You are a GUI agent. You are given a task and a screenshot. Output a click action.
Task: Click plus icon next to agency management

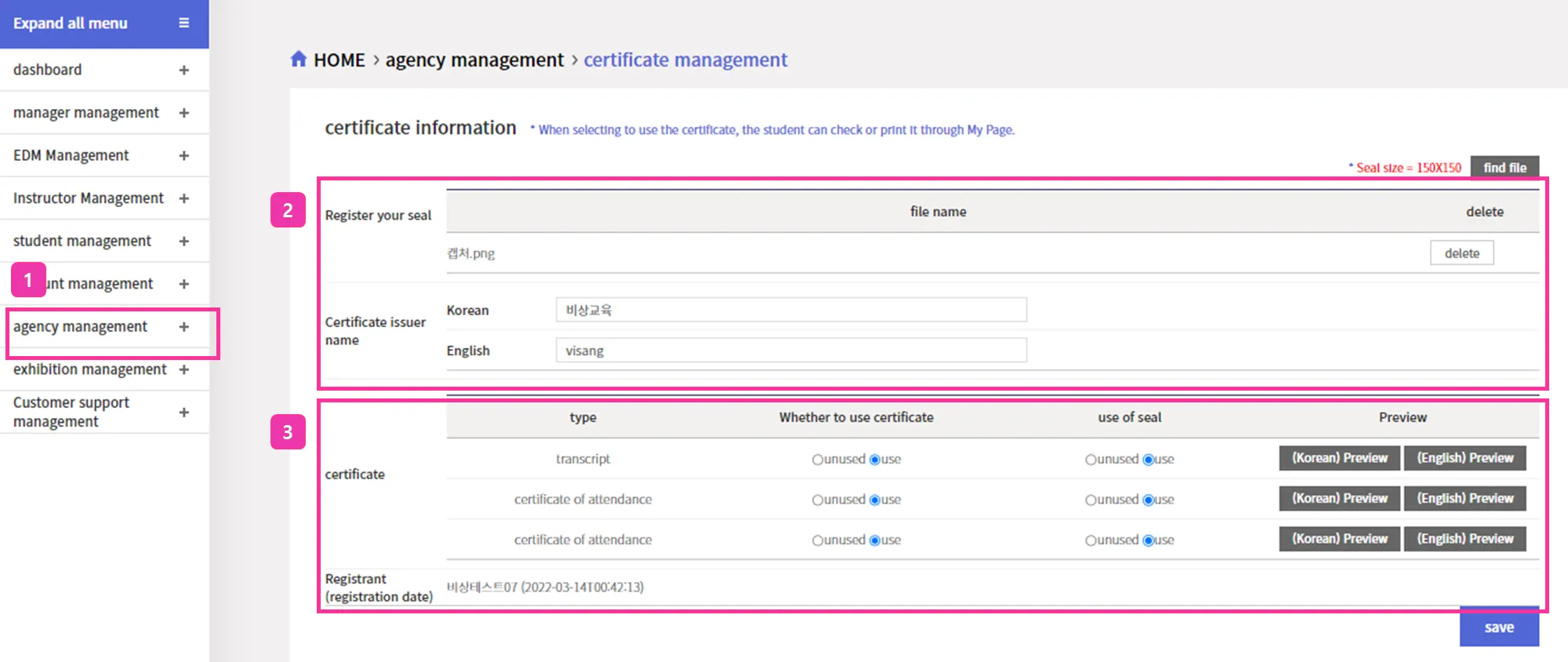tap(183, 327)
